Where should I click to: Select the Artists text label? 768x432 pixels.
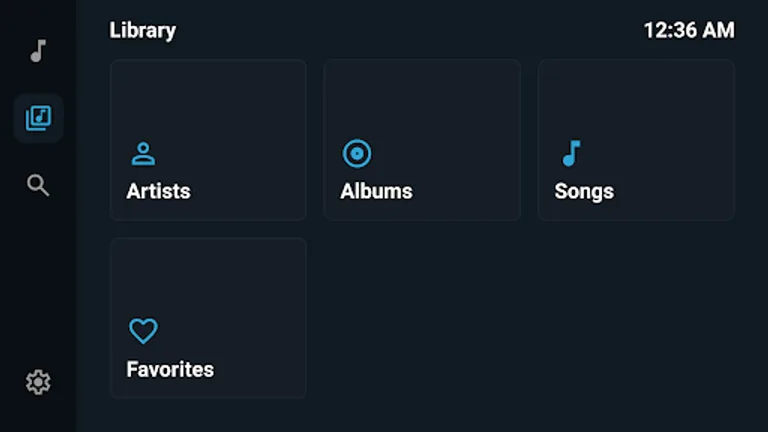[158, 191]
